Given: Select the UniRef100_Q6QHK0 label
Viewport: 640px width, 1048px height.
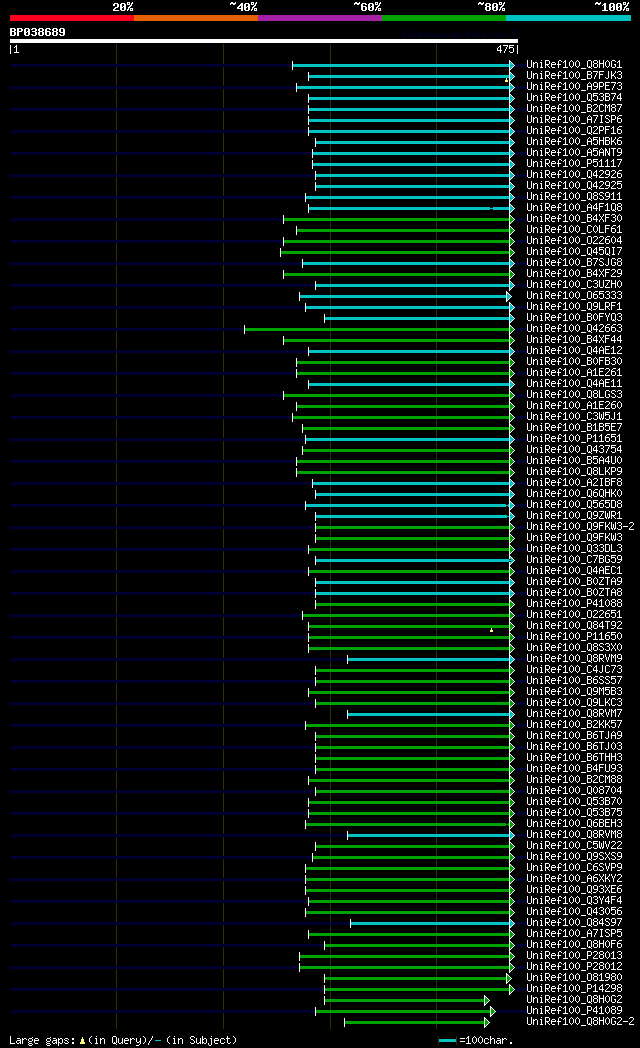Looking at the screenshot, I should (574, 494).
